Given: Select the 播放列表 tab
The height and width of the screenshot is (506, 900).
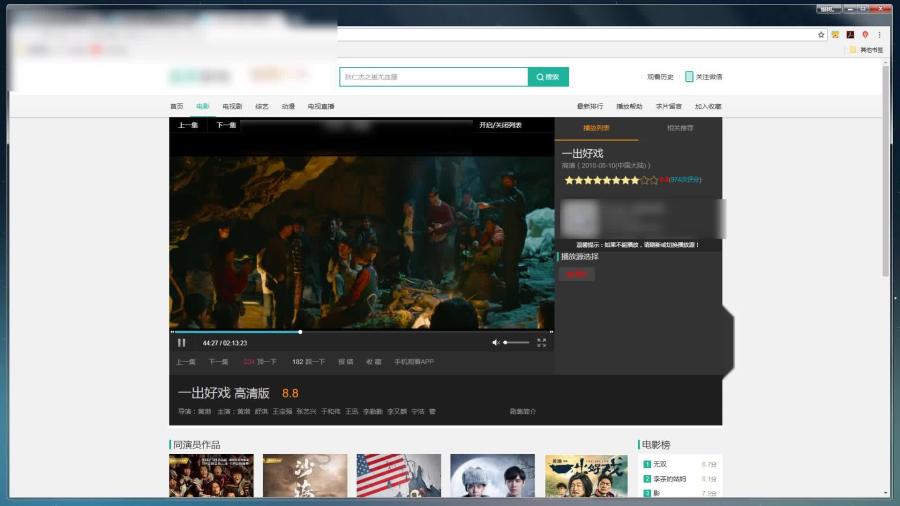Looking at the screenshot, I should click(x=596, y=128).
